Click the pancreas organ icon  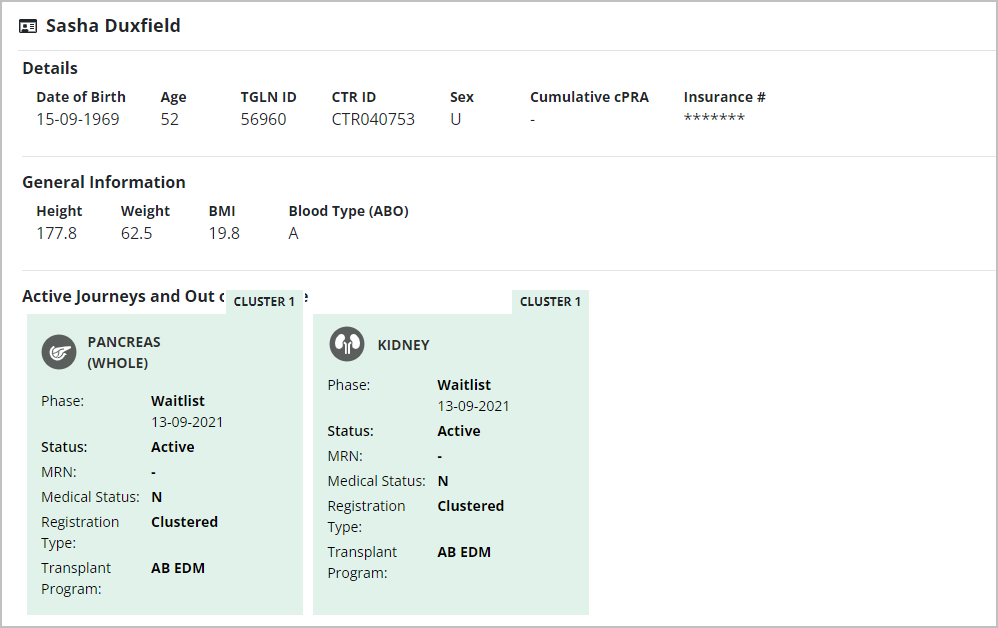pyautogui.click(x=59, y=352)
